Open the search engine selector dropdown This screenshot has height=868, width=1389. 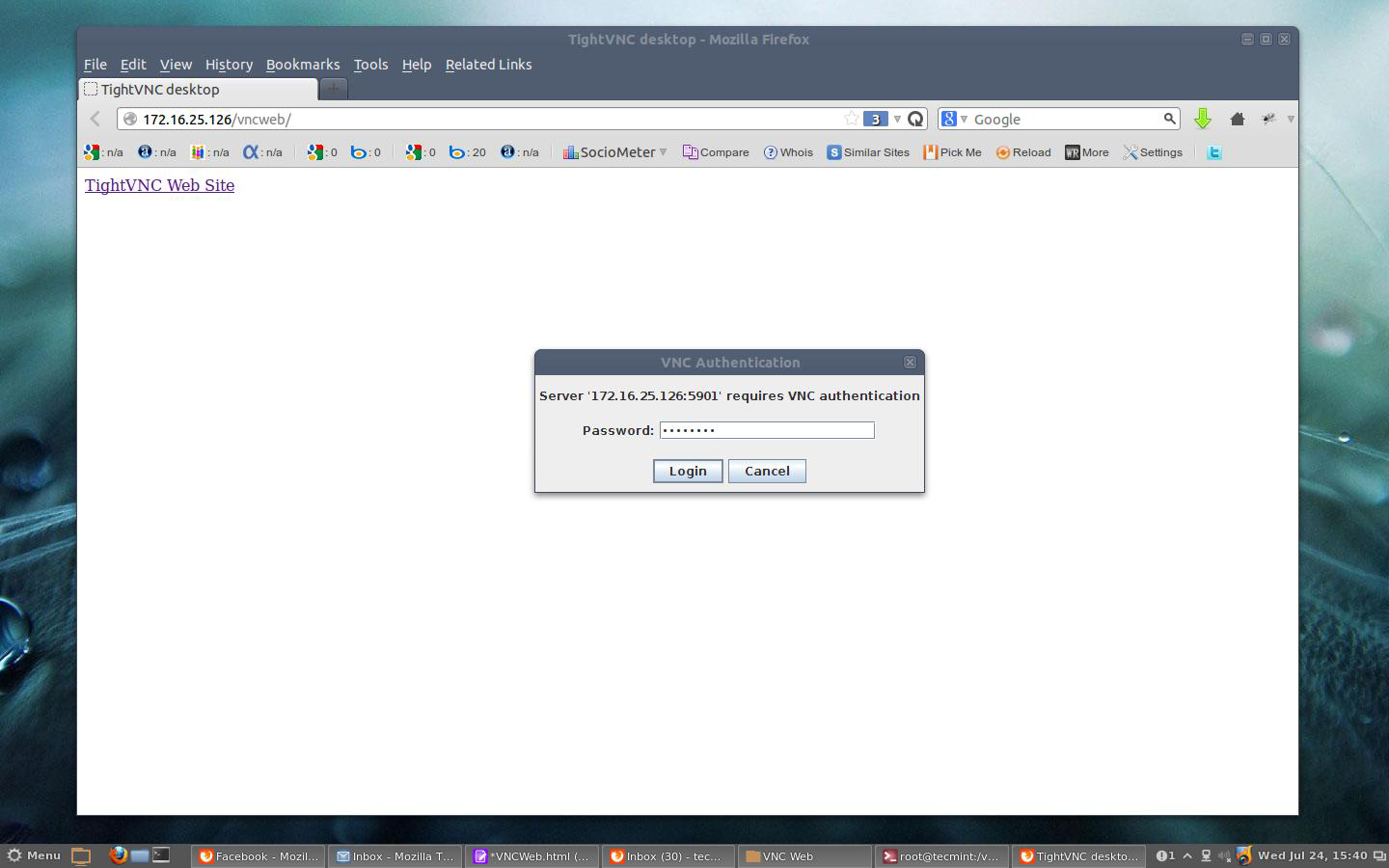(x=953, y=119)
